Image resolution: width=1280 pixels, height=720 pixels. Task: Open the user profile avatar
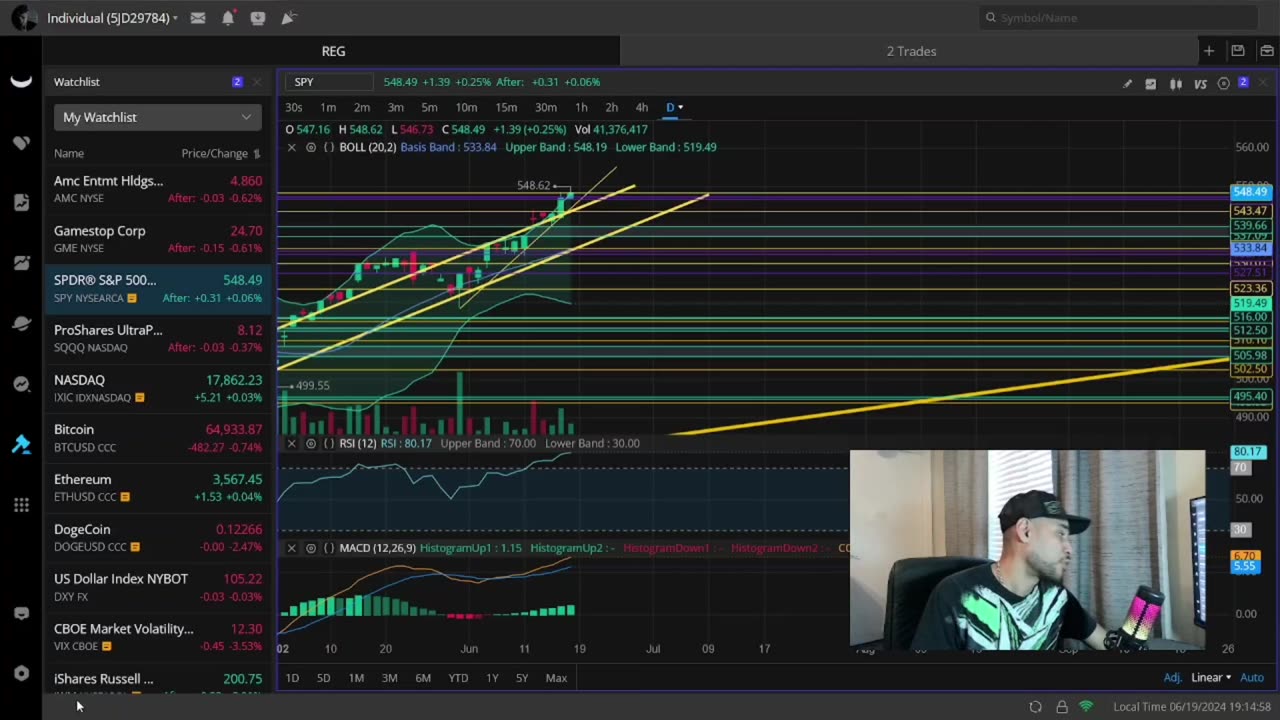(24, 18)
